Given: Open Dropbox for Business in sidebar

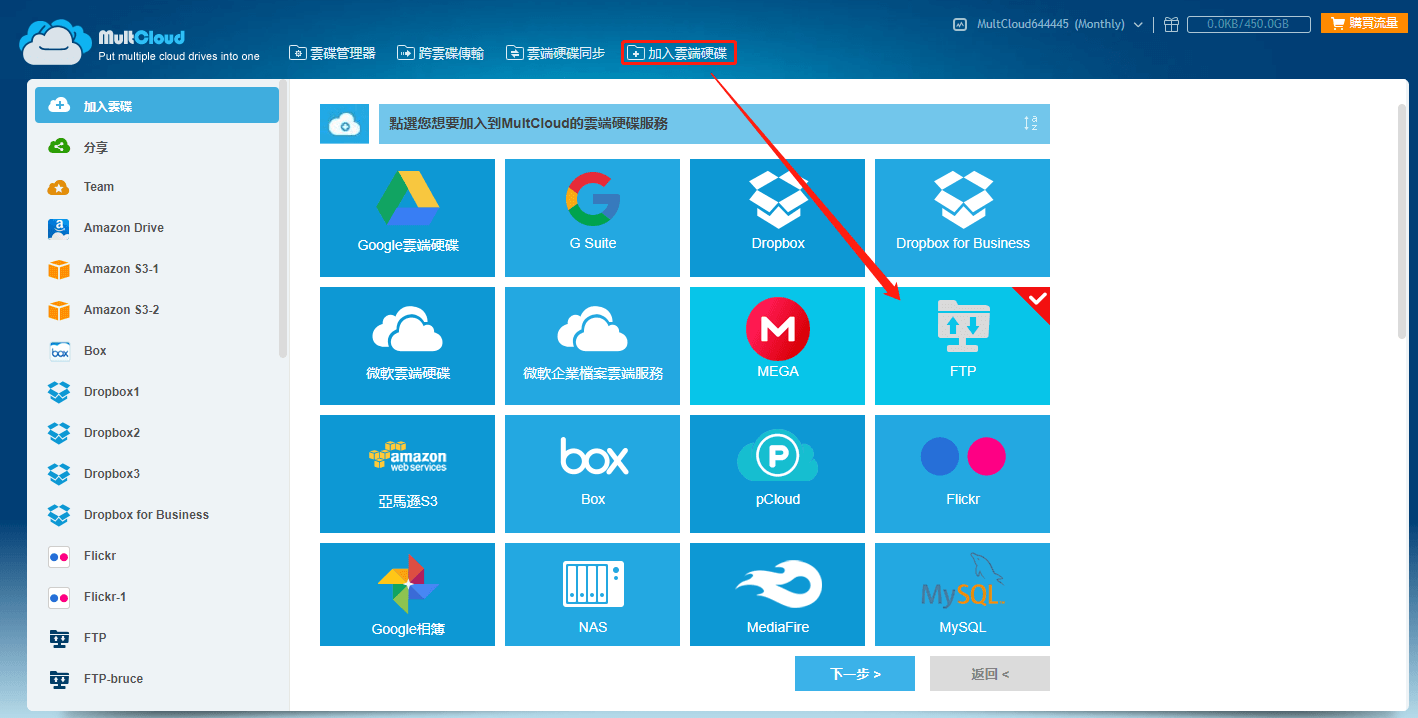Looking at the screenshot, I should coord(157,515).
